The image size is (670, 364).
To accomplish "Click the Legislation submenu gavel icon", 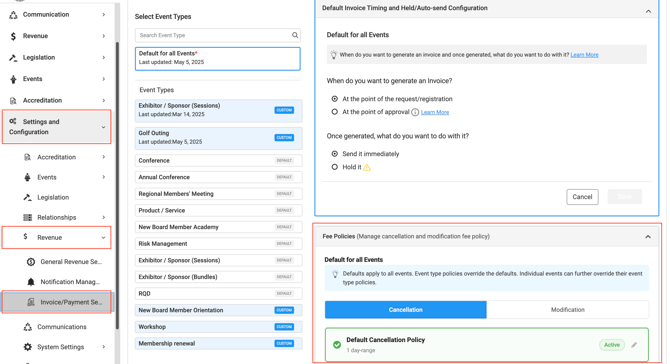I will click(27, 197).
